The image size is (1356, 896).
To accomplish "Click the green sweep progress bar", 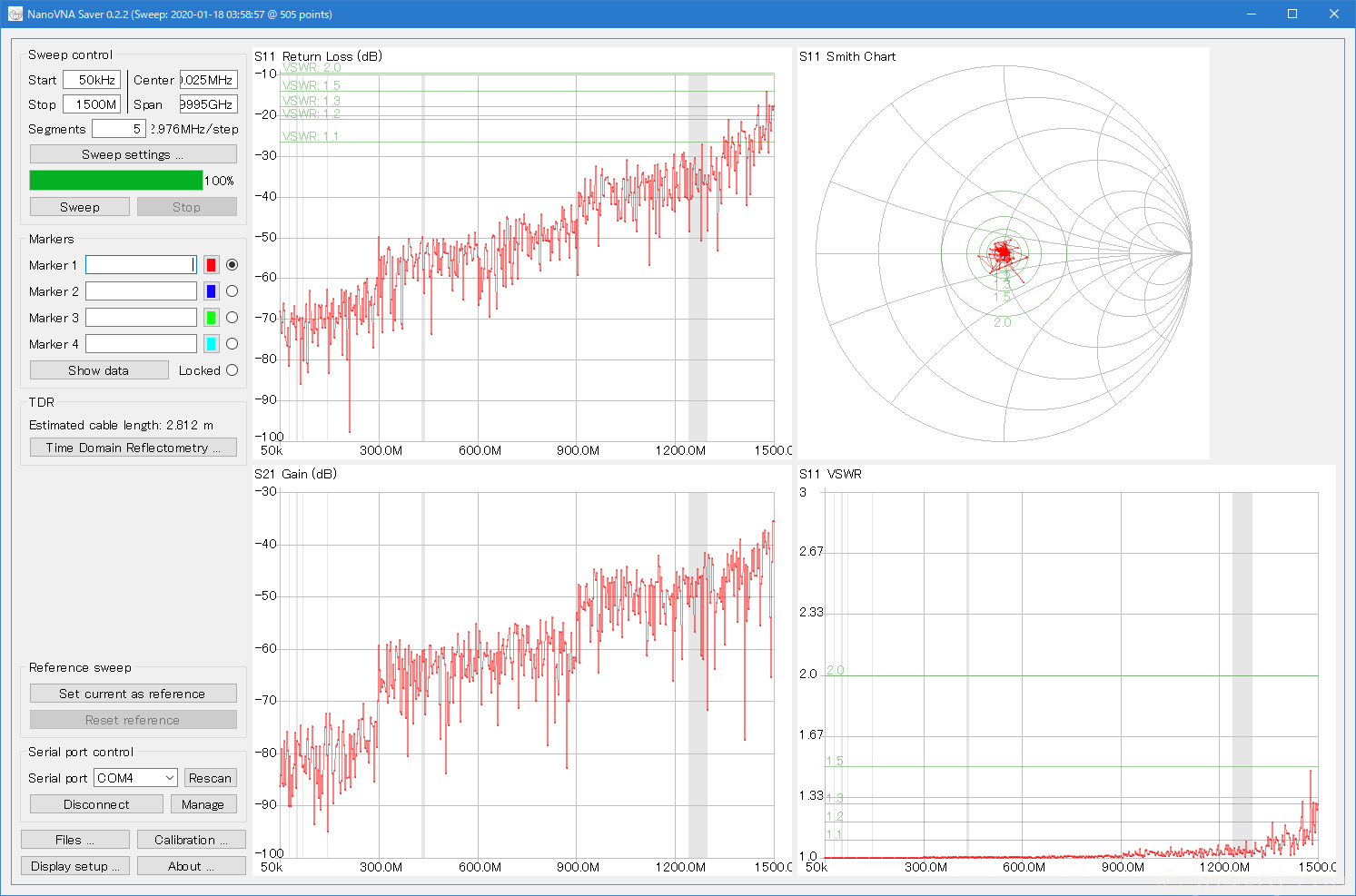I will [x=116, y=181].
